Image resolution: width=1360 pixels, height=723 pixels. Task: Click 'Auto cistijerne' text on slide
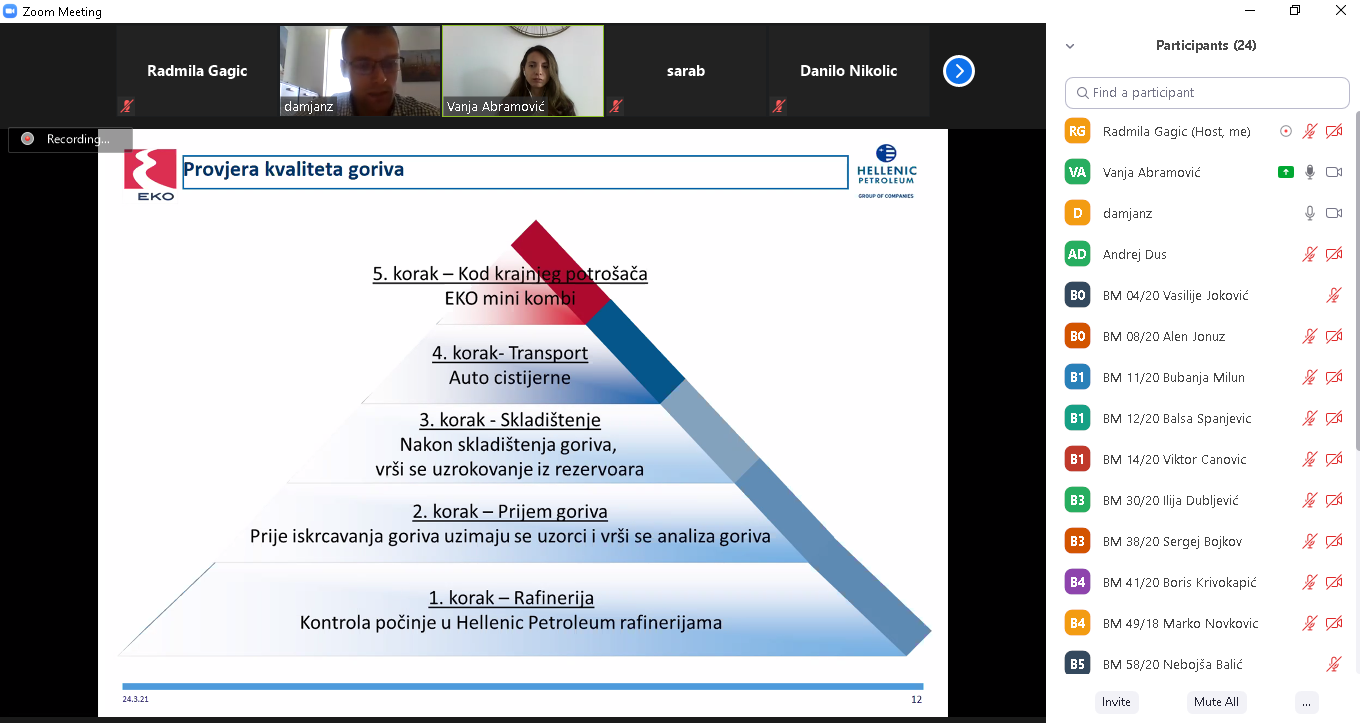[x=510, y=378]
